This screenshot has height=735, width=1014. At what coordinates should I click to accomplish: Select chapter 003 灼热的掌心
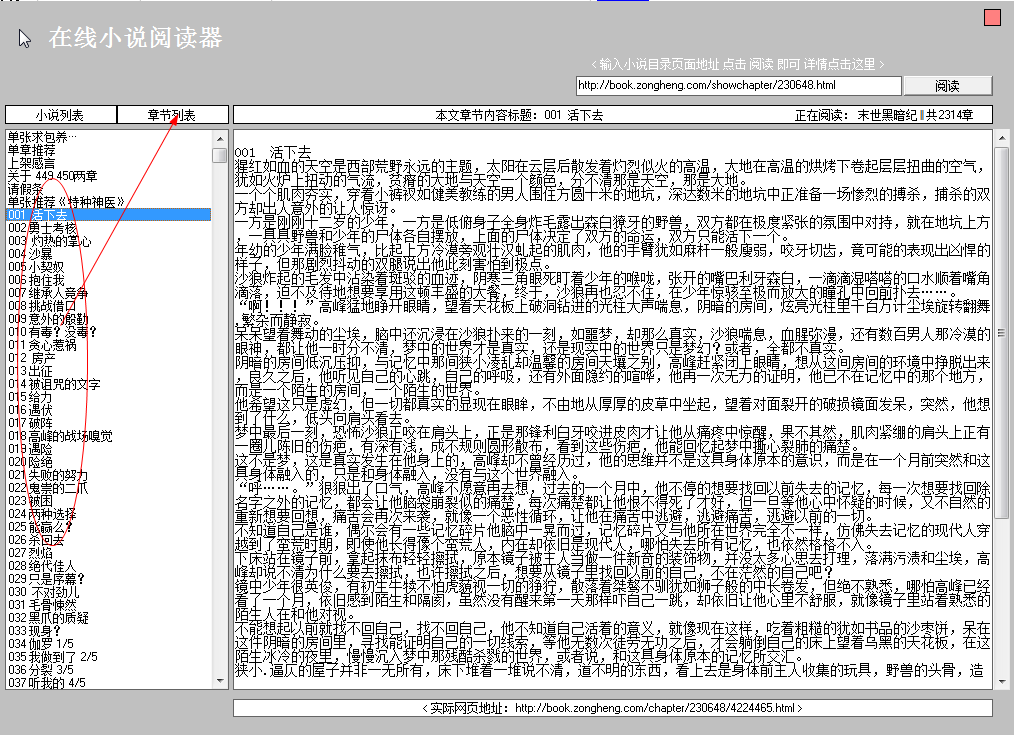point(60,238)
